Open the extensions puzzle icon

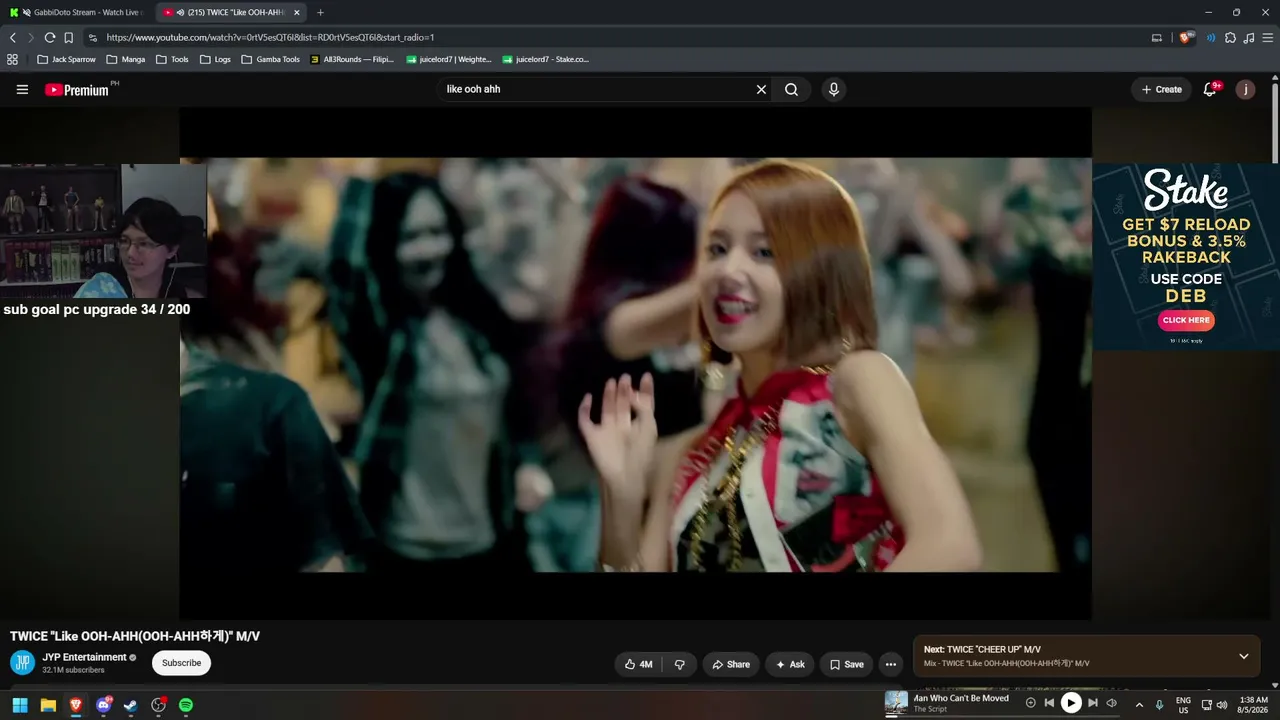(x=1230, y=38)
